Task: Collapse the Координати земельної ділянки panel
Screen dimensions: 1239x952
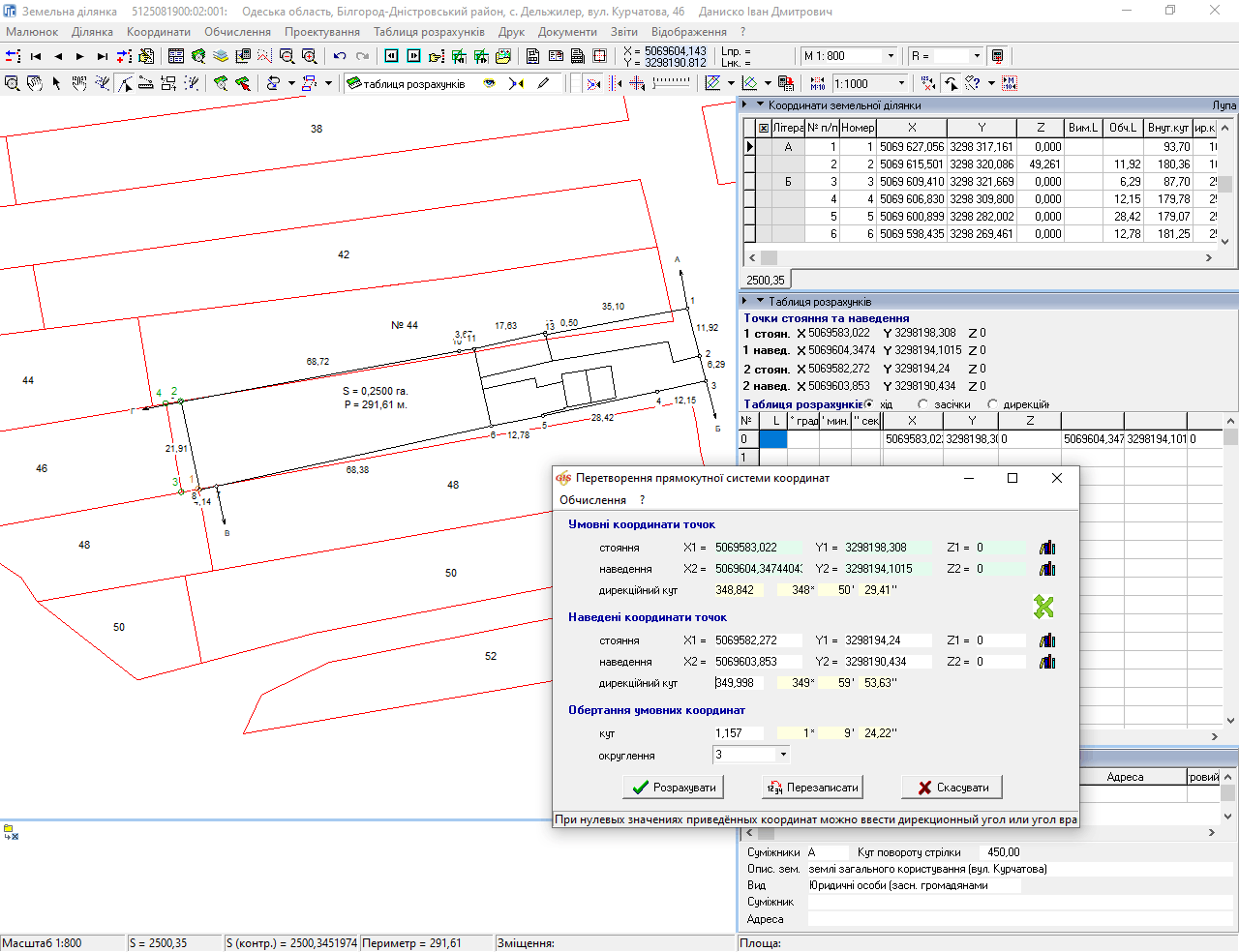Action: [x=761, y=104]
